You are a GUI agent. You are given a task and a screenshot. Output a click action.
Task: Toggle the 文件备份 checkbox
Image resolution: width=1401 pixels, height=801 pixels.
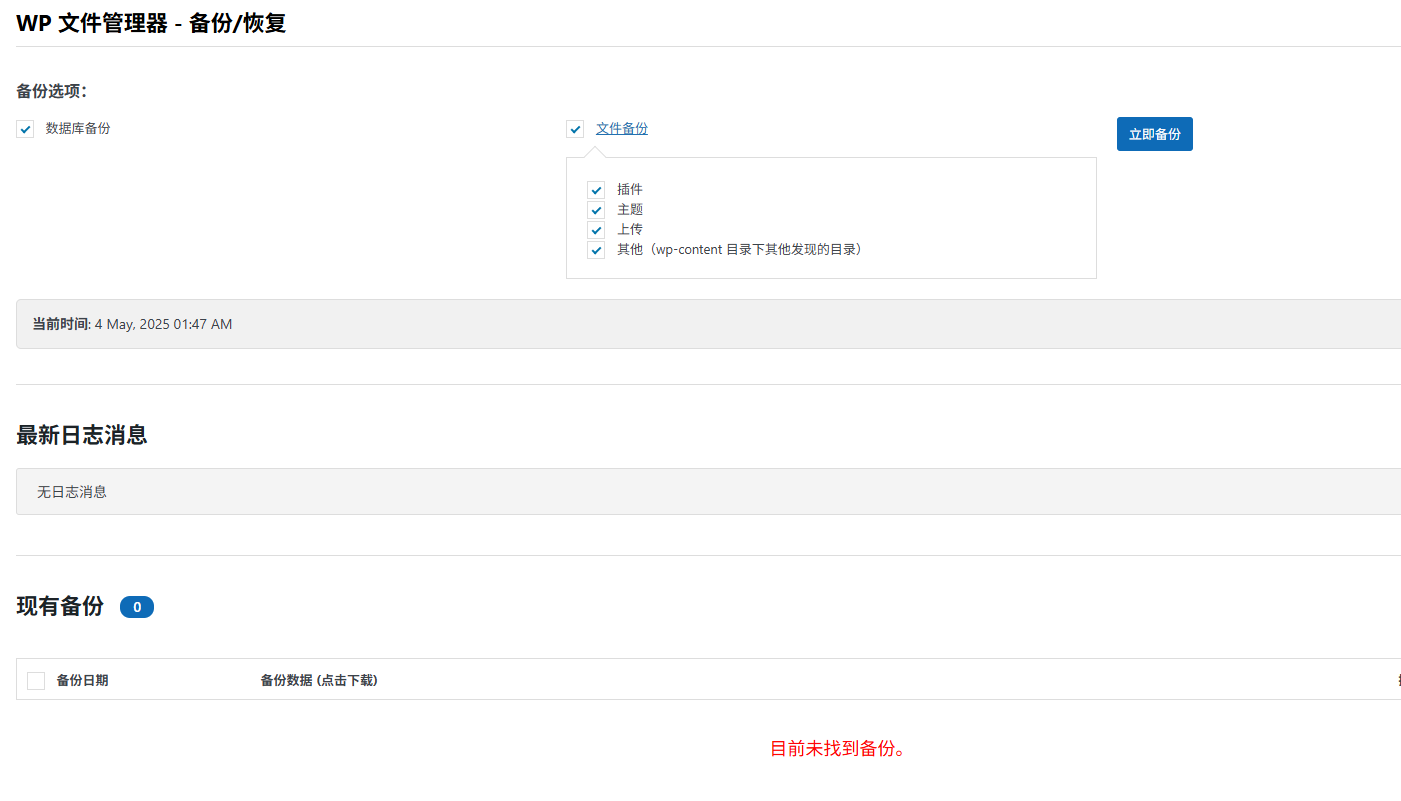pos(575,129)
